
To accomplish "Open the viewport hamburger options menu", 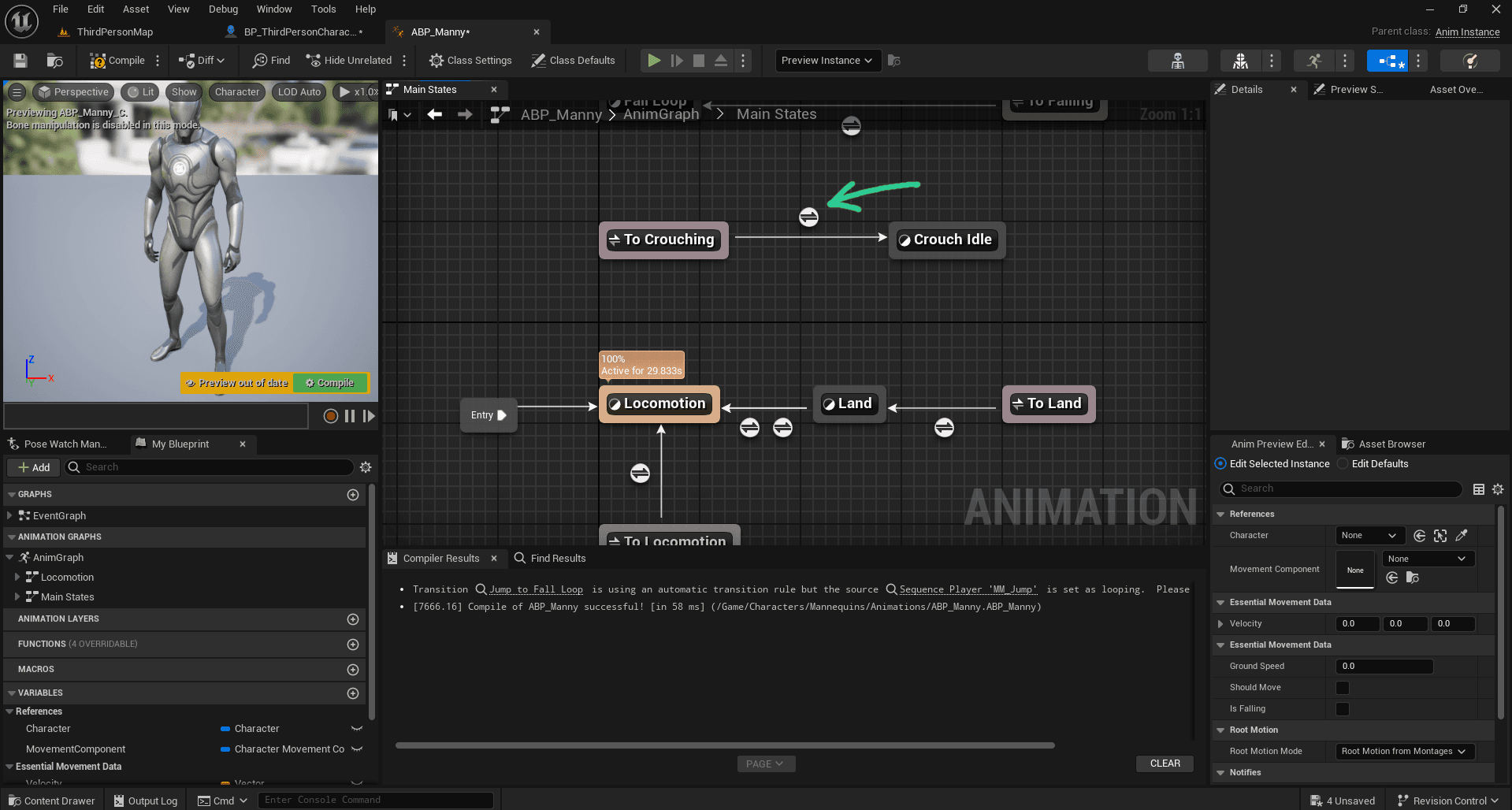I will pyautogui.click(x=17, y=92).
